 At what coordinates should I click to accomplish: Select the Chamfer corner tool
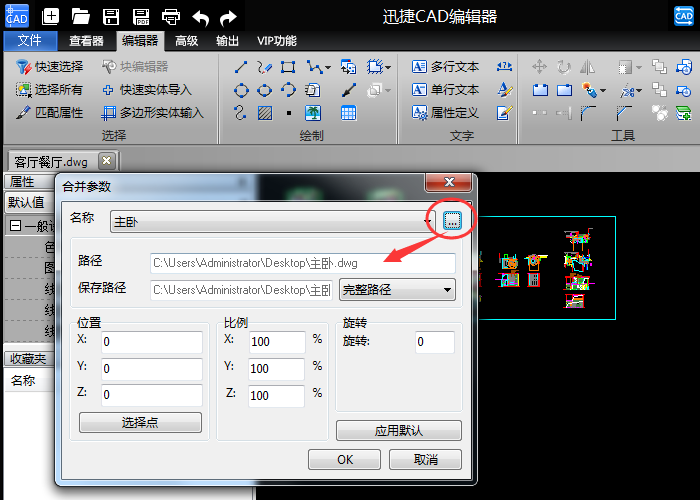click(x=624, y=113)
